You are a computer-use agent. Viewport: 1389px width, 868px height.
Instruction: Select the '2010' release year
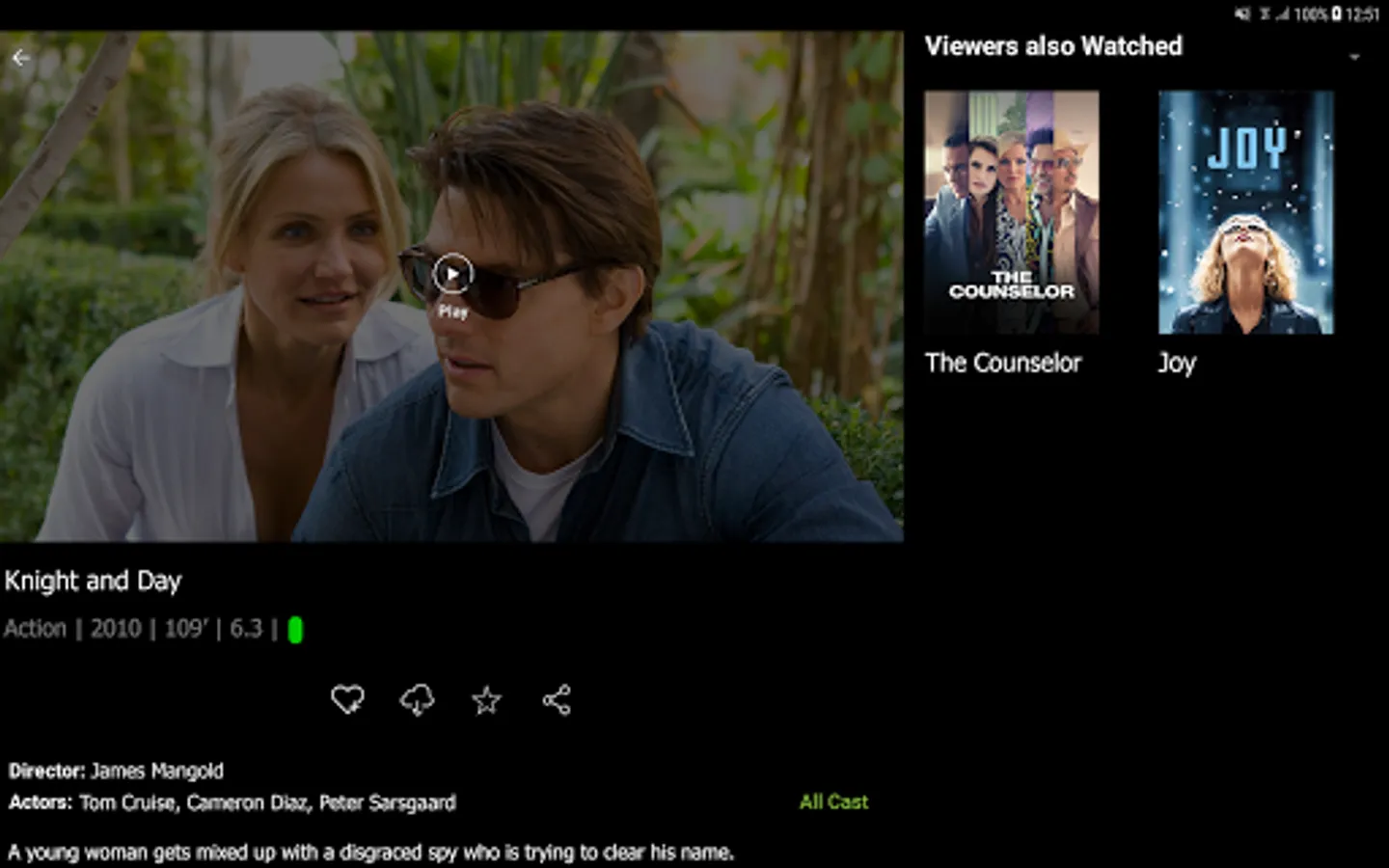(x=116, y=629)
